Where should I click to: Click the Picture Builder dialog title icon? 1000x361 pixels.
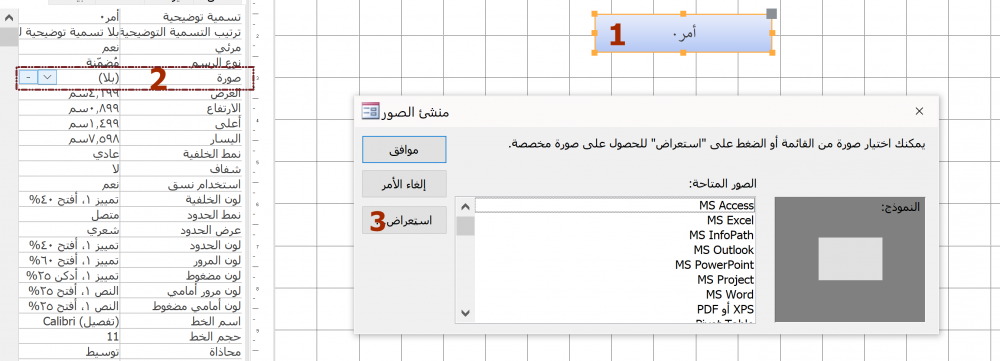click(370, 111)
